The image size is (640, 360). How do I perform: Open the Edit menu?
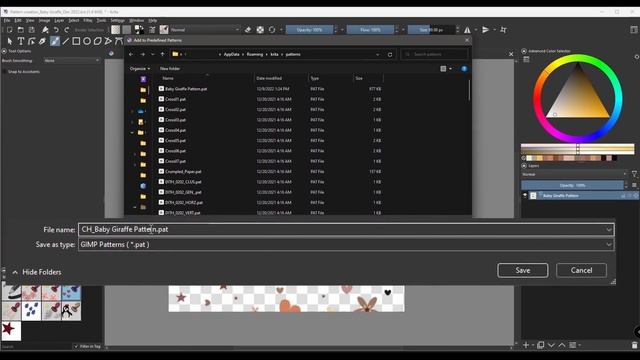[x=18, y=20]
